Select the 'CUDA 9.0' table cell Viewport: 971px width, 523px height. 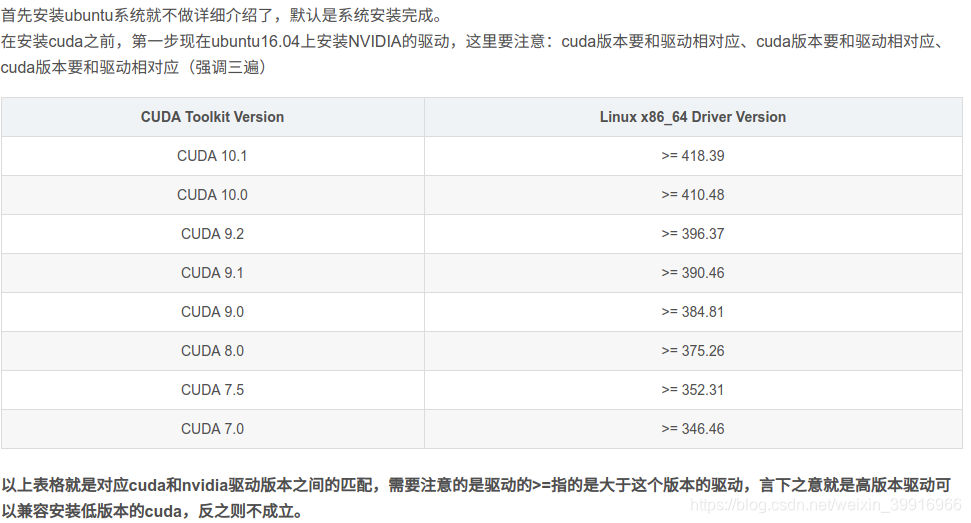point(212,312)
